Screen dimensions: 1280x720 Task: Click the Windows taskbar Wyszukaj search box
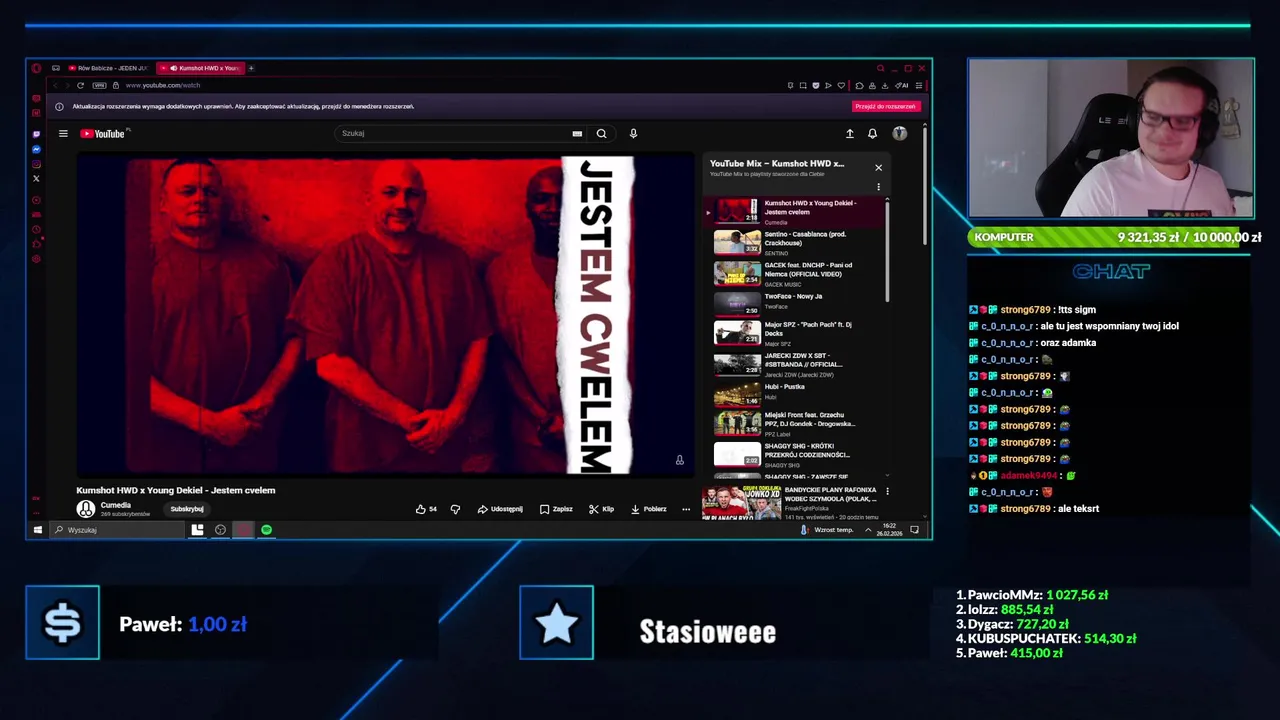tap(117, 530)
